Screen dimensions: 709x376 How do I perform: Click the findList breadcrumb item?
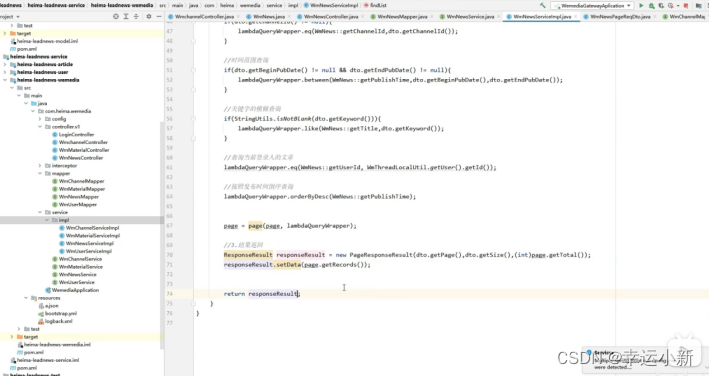coord(375,5)
